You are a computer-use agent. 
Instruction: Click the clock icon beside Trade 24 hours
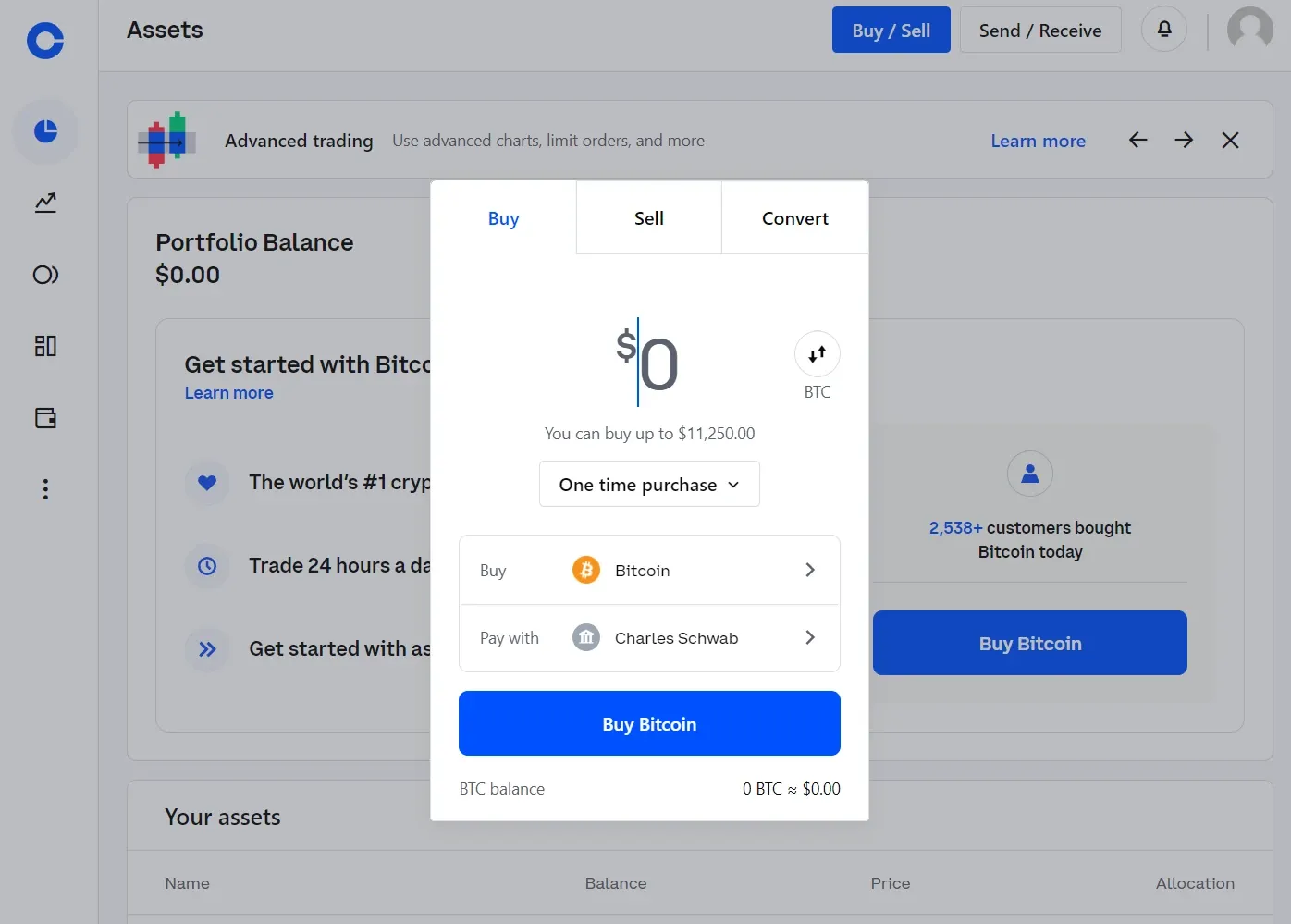tap(207, 565)
